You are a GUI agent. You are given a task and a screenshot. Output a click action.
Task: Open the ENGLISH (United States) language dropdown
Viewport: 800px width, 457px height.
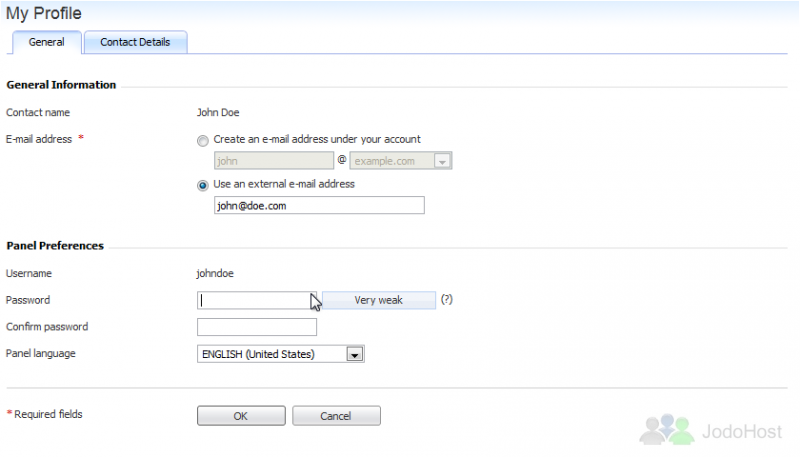coord(281,354)
